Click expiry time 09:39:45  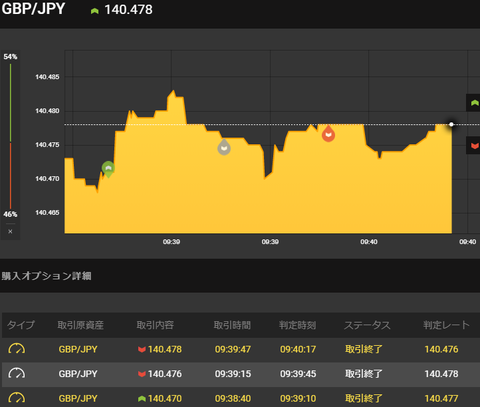point(298,374)
